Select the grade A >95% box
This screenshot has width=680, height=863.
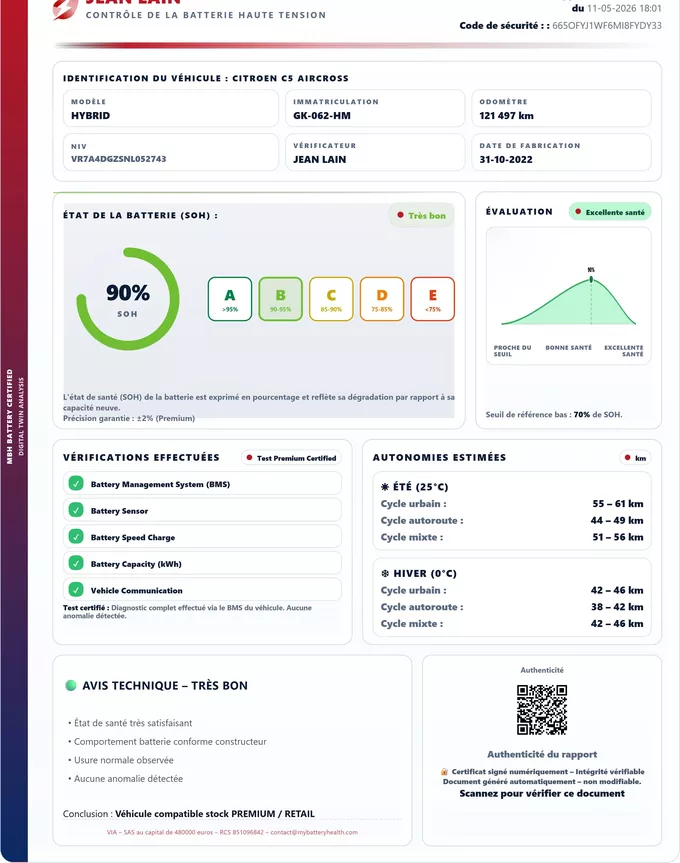[x=230, y=299]
